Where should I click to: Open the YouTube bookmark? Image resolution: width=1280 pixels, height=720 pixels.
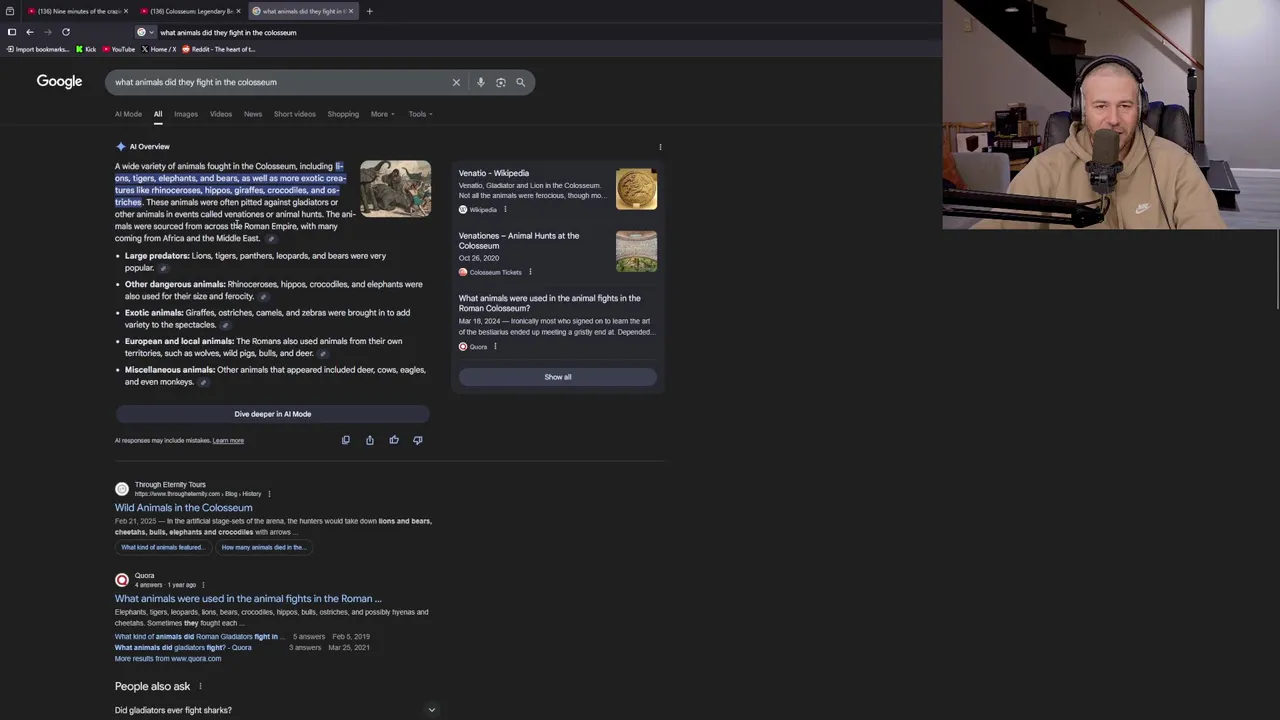tap(119, 49)
